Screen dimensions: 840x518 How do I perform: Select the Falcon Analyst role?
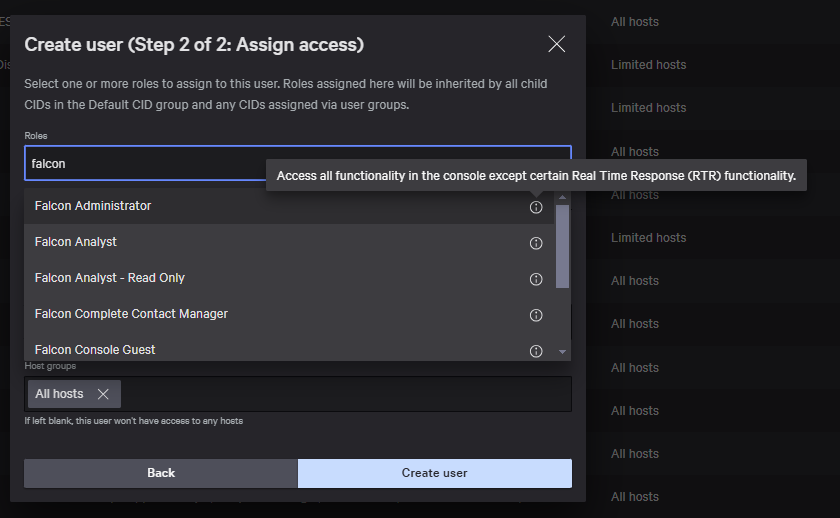[289, 242]
